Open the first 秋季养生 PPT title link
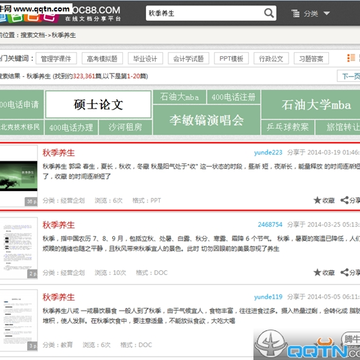Image resolution: width=360 pixels, height=360 pixels. 59,153
